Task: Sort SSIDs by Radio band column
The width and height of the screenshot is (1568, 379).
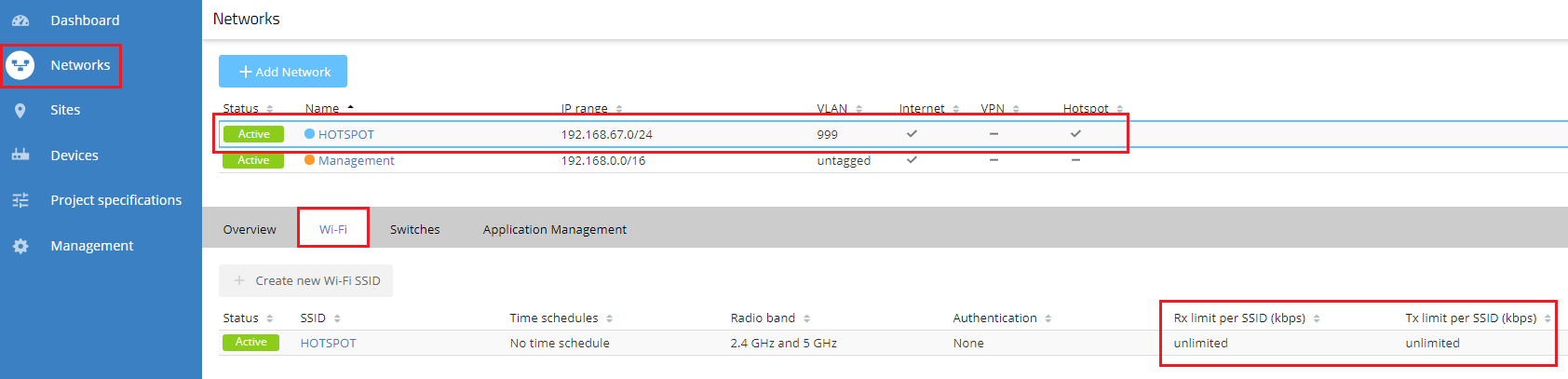Action: (x=806, y=318)
